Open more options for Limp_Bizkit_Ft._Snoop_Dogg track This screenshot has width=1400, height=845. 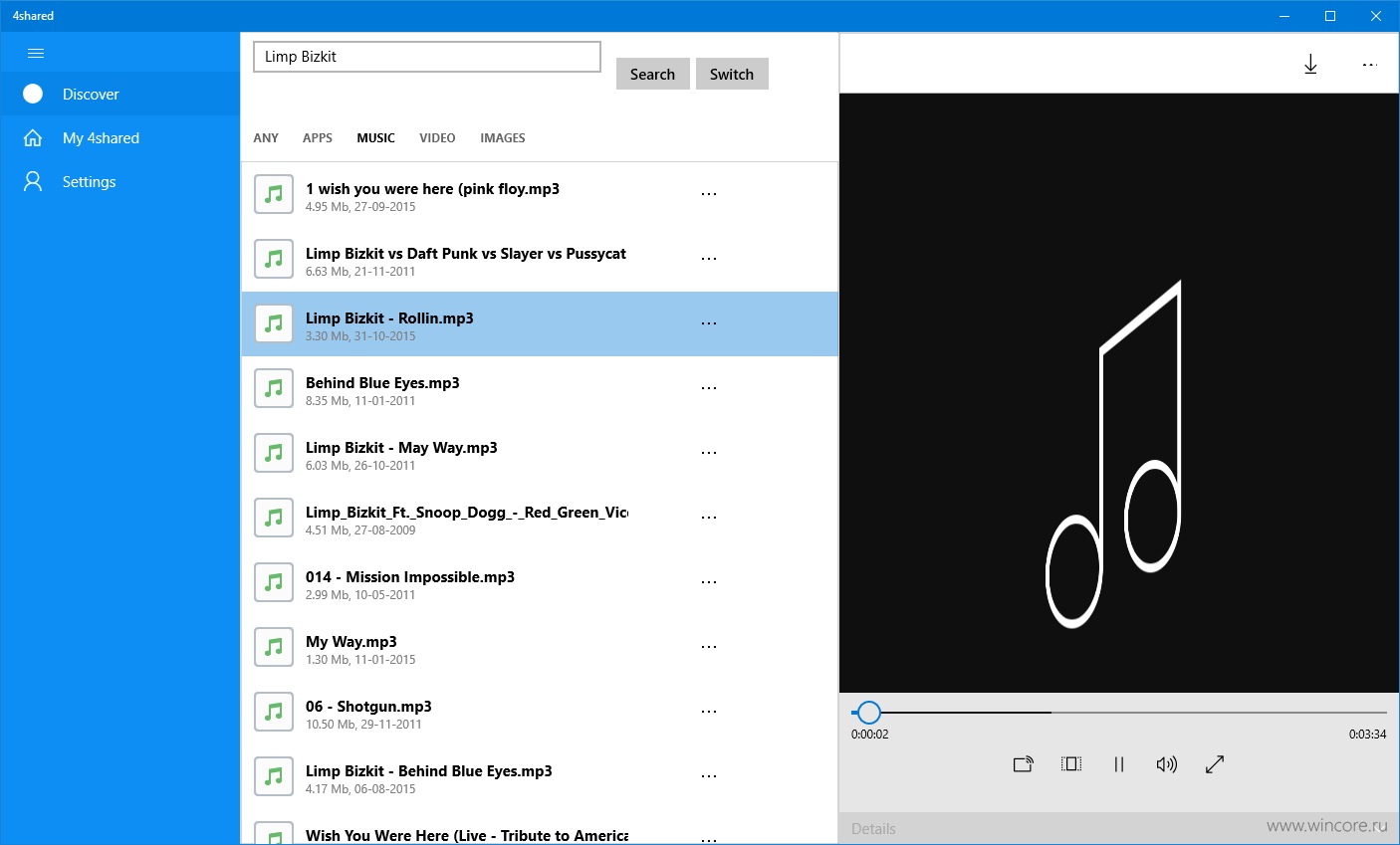coord(709,518)
